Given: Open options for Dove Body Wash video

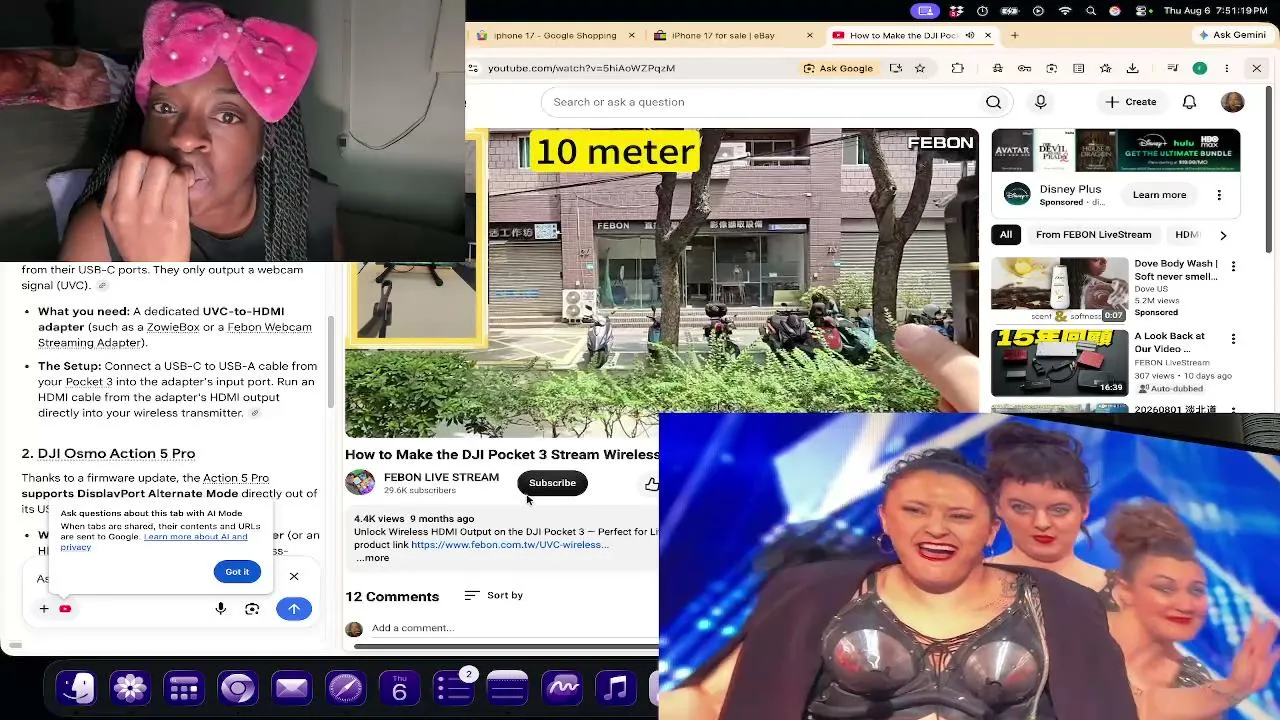Looking at the screenshot, I should (1233, 267).
